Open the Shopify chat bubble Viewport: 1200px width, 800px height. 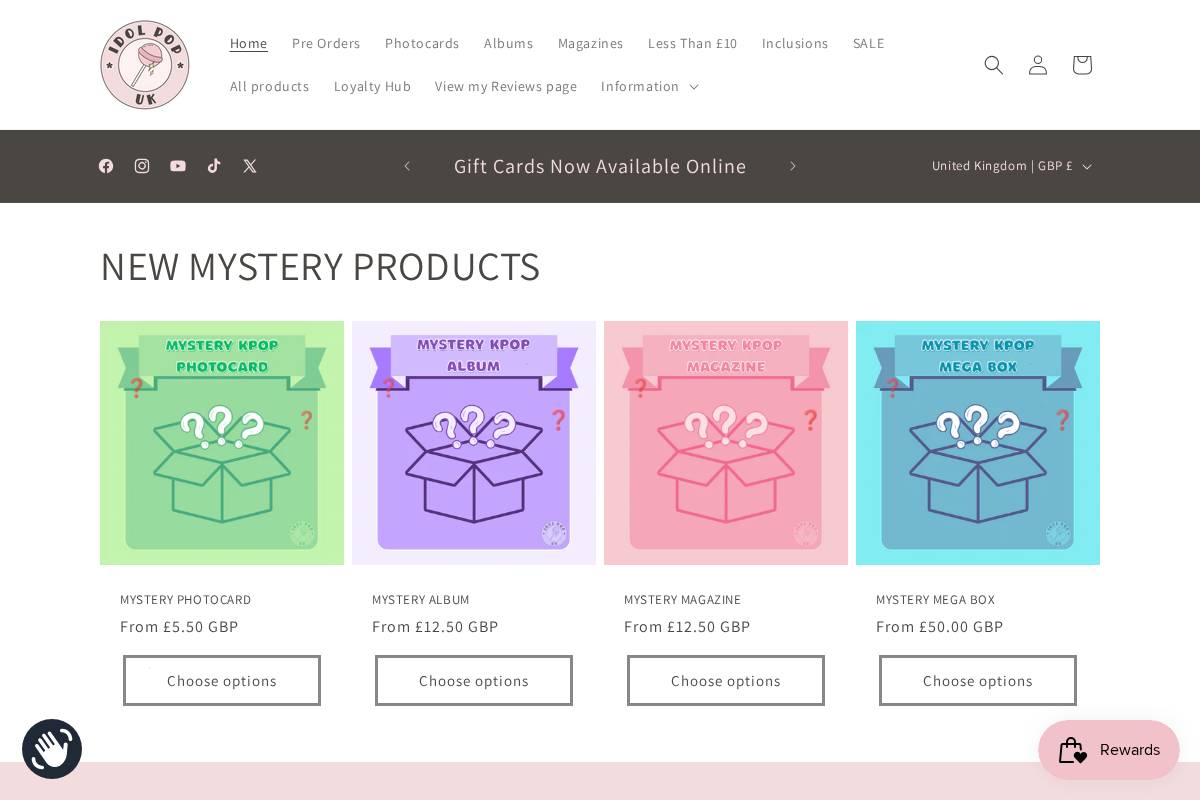point(52,749)
